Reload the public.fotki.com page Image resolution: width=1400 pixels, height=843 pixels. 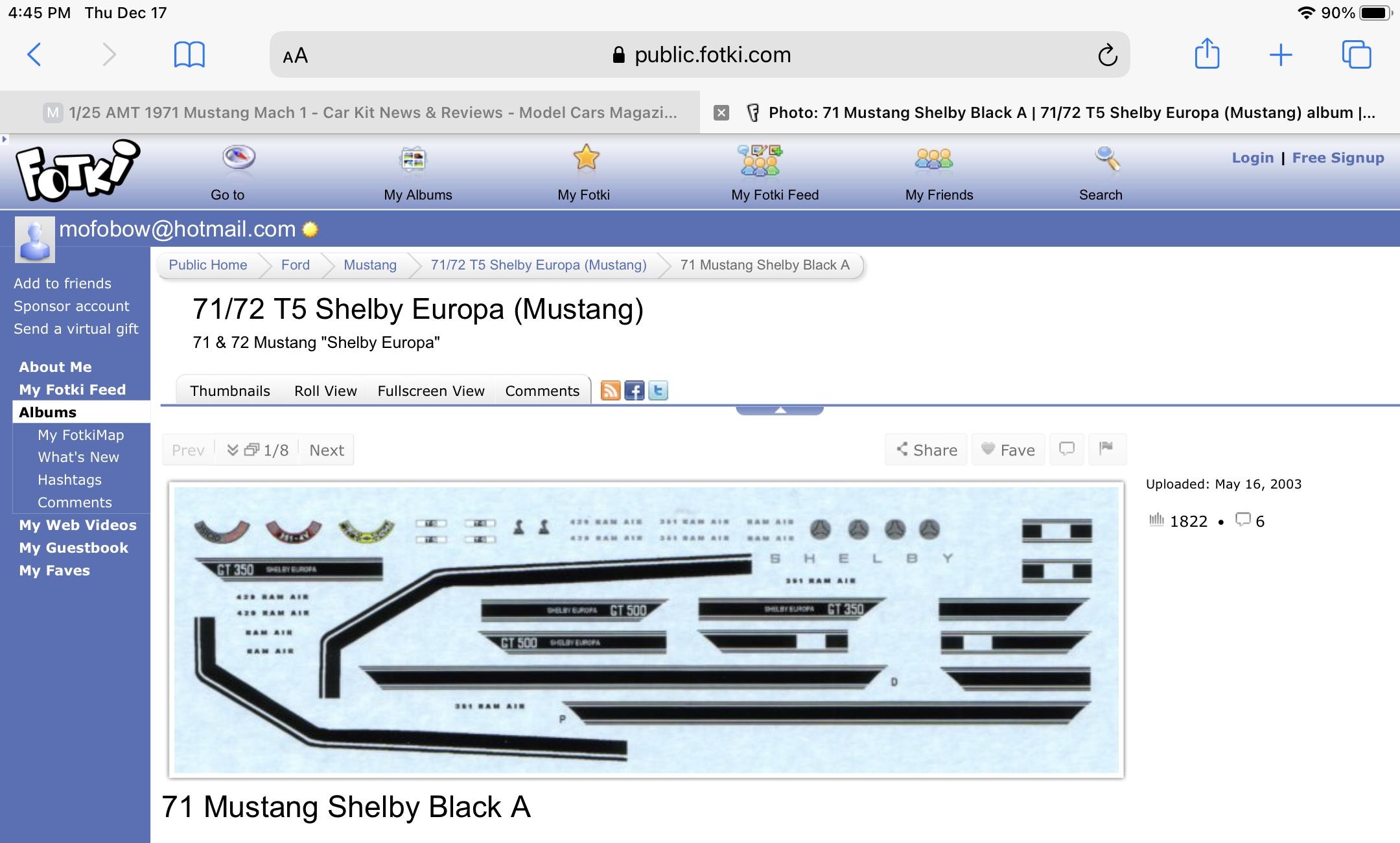pyautogui.click(x=1107, y=55)
